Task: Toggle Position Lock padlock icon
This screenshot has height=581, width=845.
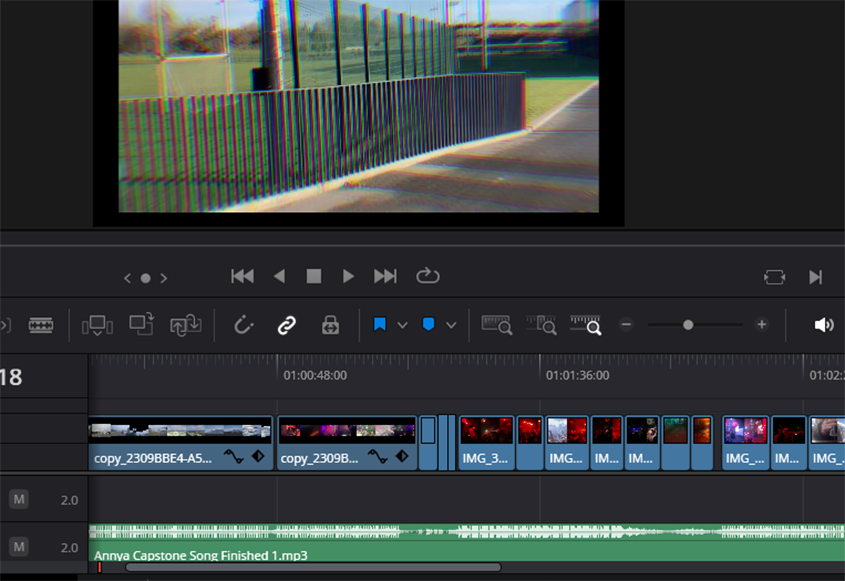Action: [330, 325]
